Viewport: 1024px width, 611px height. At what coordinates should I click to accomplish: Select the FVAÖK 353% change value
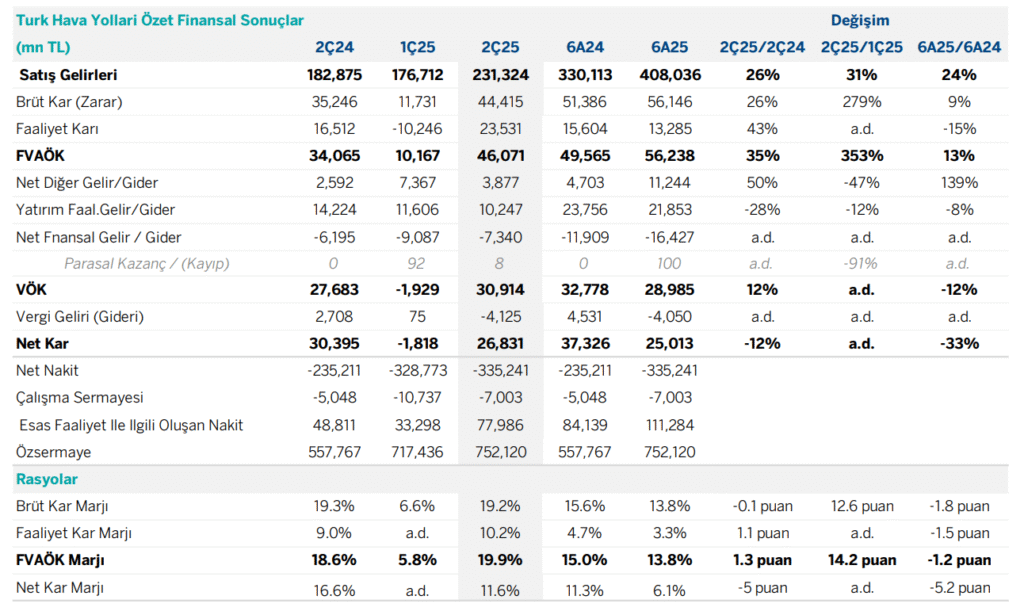click(862, 155)
